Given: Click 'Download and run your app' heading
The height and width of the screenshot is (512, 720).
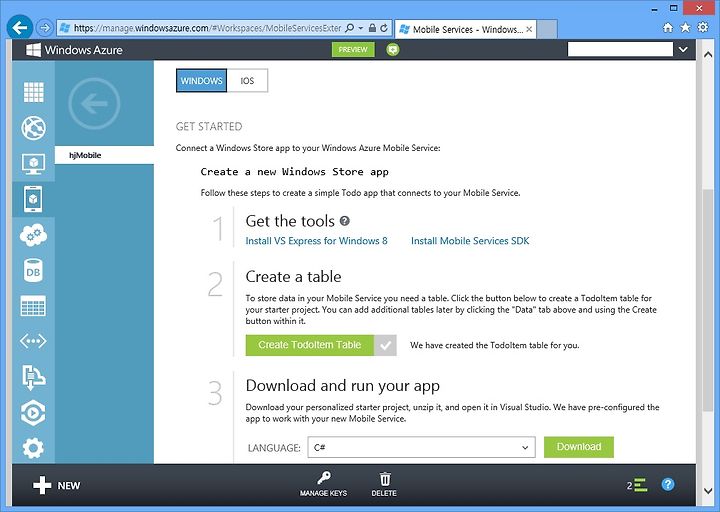Looking at the screenshot, I should 343,386.
